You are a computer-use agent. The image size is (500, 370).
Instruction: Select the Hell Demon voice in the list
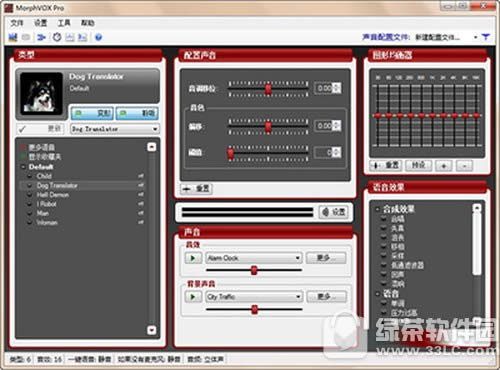coord(53,195)
